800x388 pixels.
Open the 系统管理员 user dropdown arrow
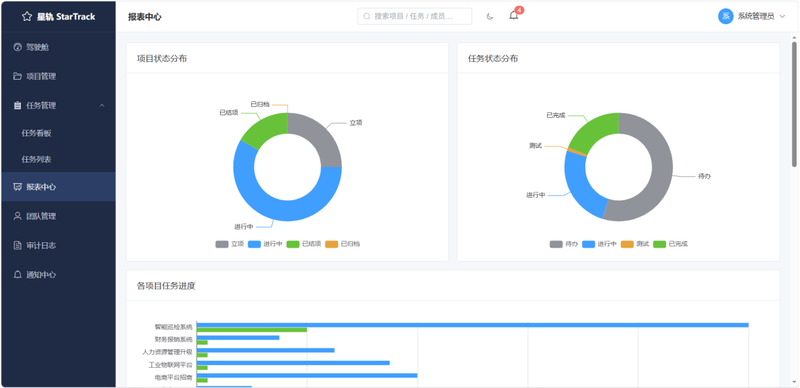(782, 16)
